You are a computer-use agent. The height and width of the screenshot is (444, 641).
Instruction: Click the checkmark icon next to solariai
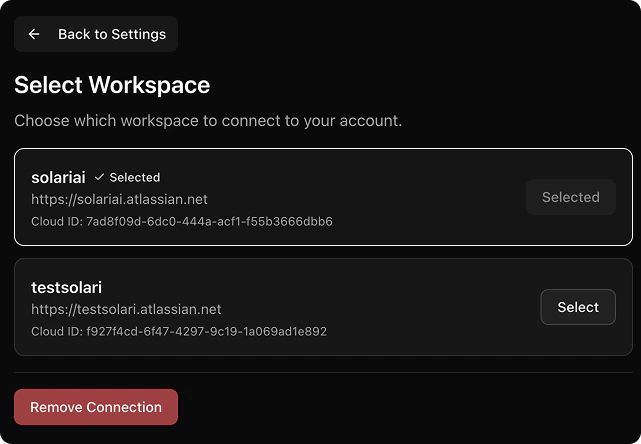(99, 177)
